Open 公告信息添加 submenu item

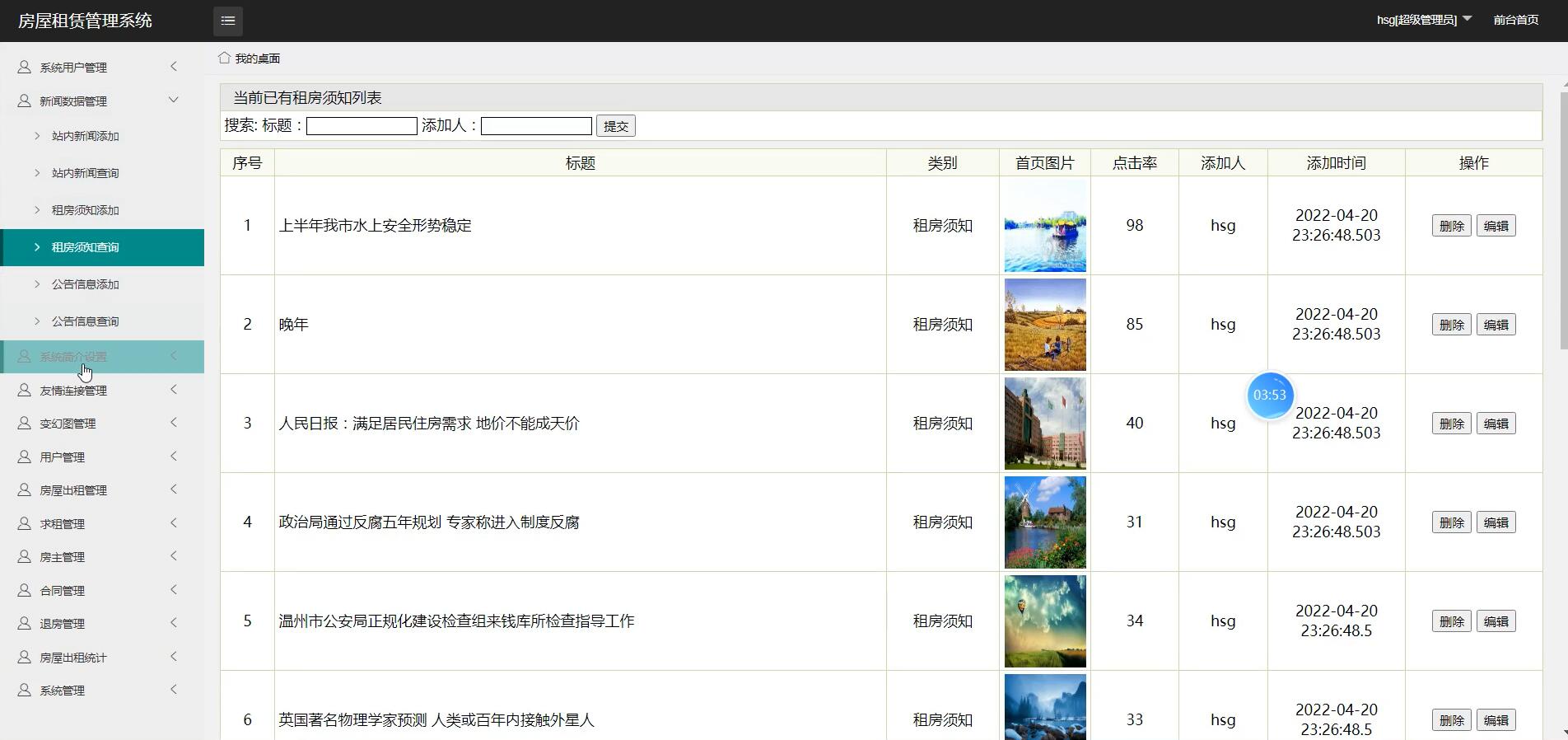[102, 284]
